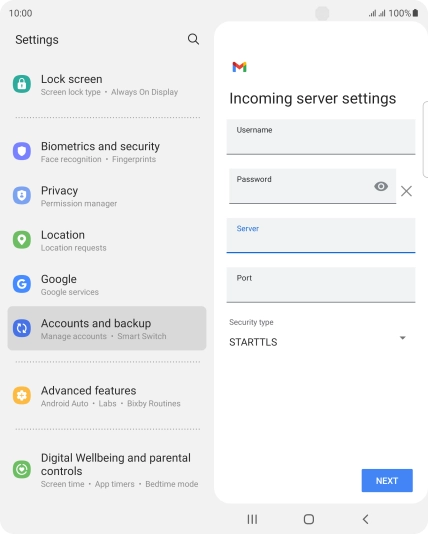Screen dimensions: 428x534
Task: Tap the Digital Wellbeing icon
Action: click(x=22, y=469)
